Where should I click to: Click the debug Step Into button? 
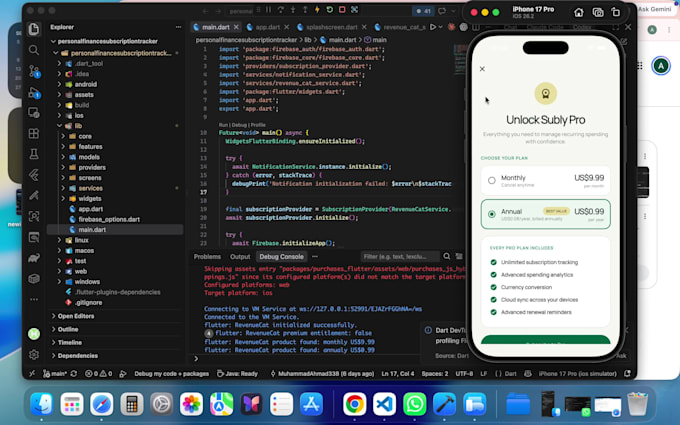(293, 10)
